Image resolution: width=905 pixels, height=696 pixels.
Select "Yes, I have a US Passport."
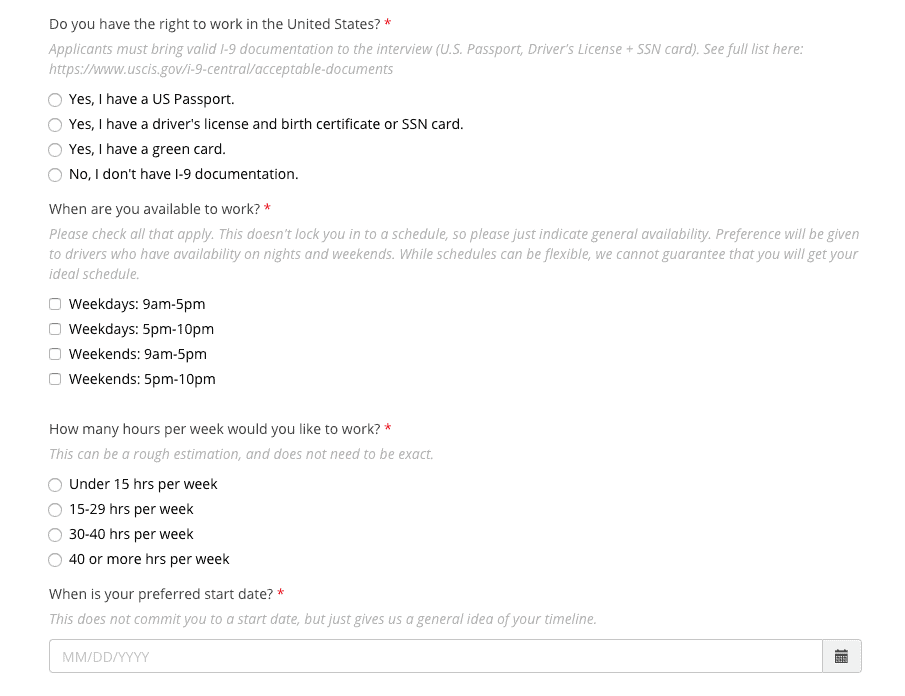click(x=55, y=99)
